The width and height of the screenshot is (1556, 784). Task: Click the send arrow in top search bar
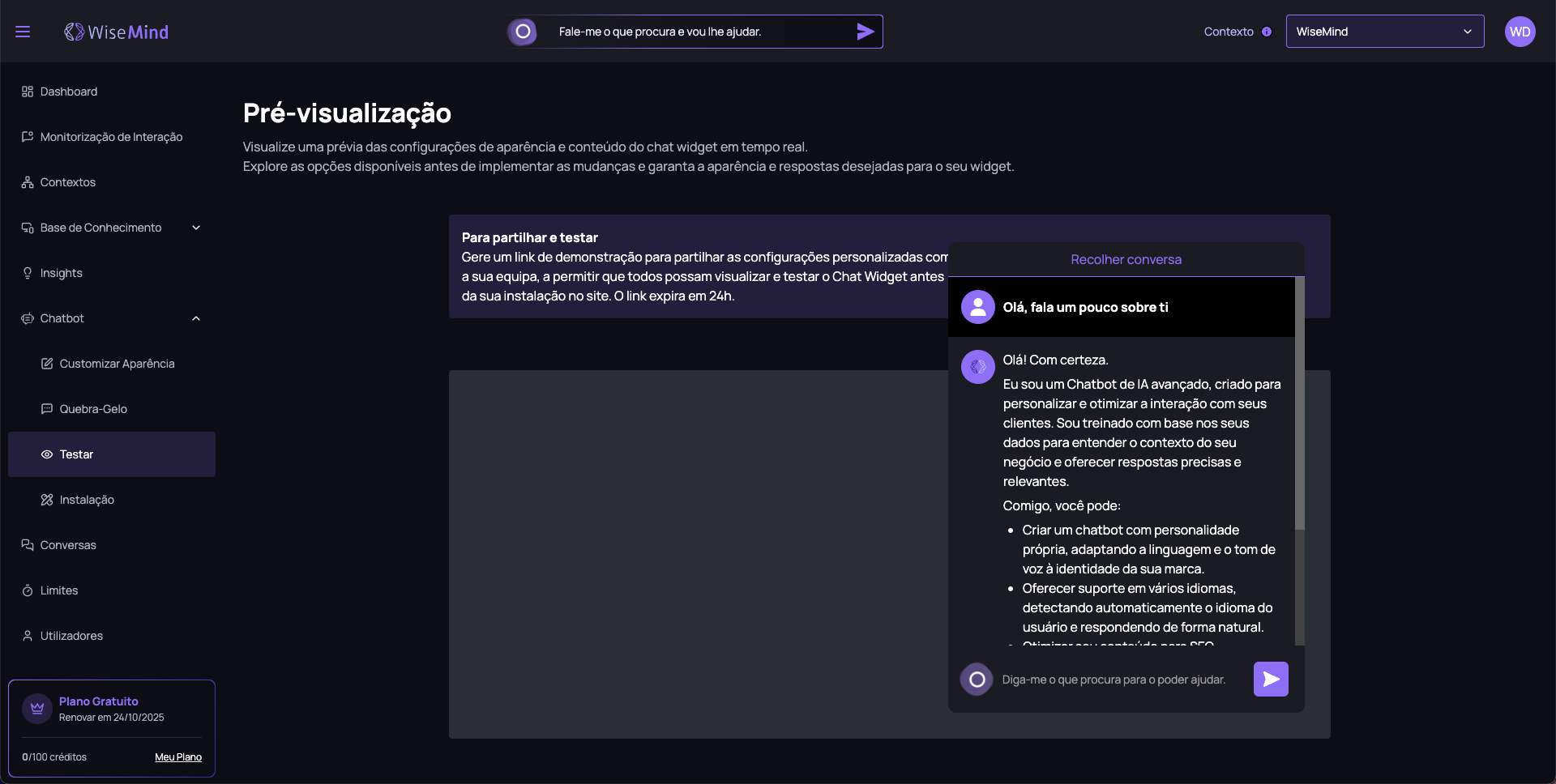click(x=865, y=32)
